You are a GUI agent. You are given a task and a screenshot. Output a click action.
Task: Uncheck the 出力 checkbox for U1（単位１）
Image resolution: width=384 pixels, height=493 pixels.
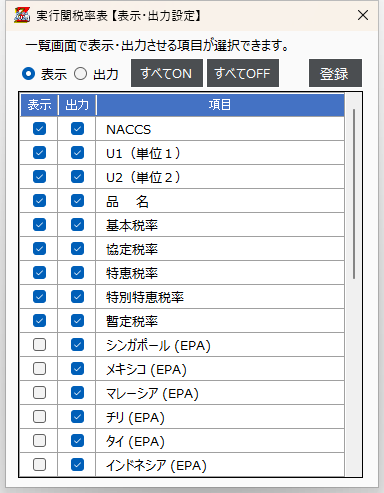(77, 153)
